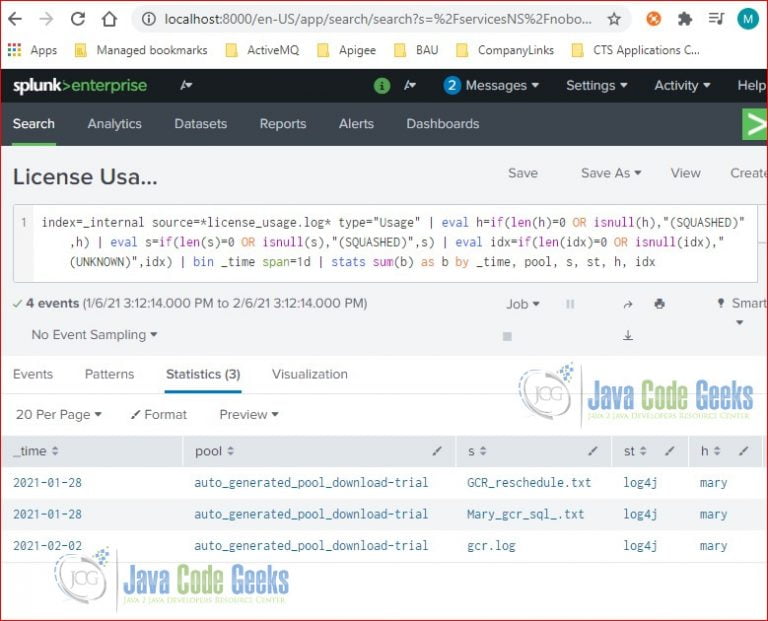
Task: Open the green Search app arrow icon
Action: click(x=755, y=124)
